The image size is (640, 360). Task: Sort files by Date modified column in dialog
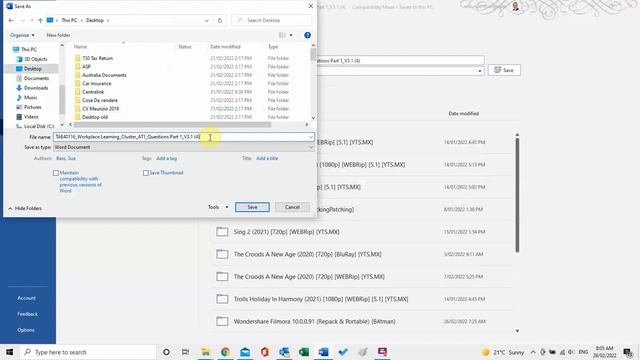coord(225,47)
